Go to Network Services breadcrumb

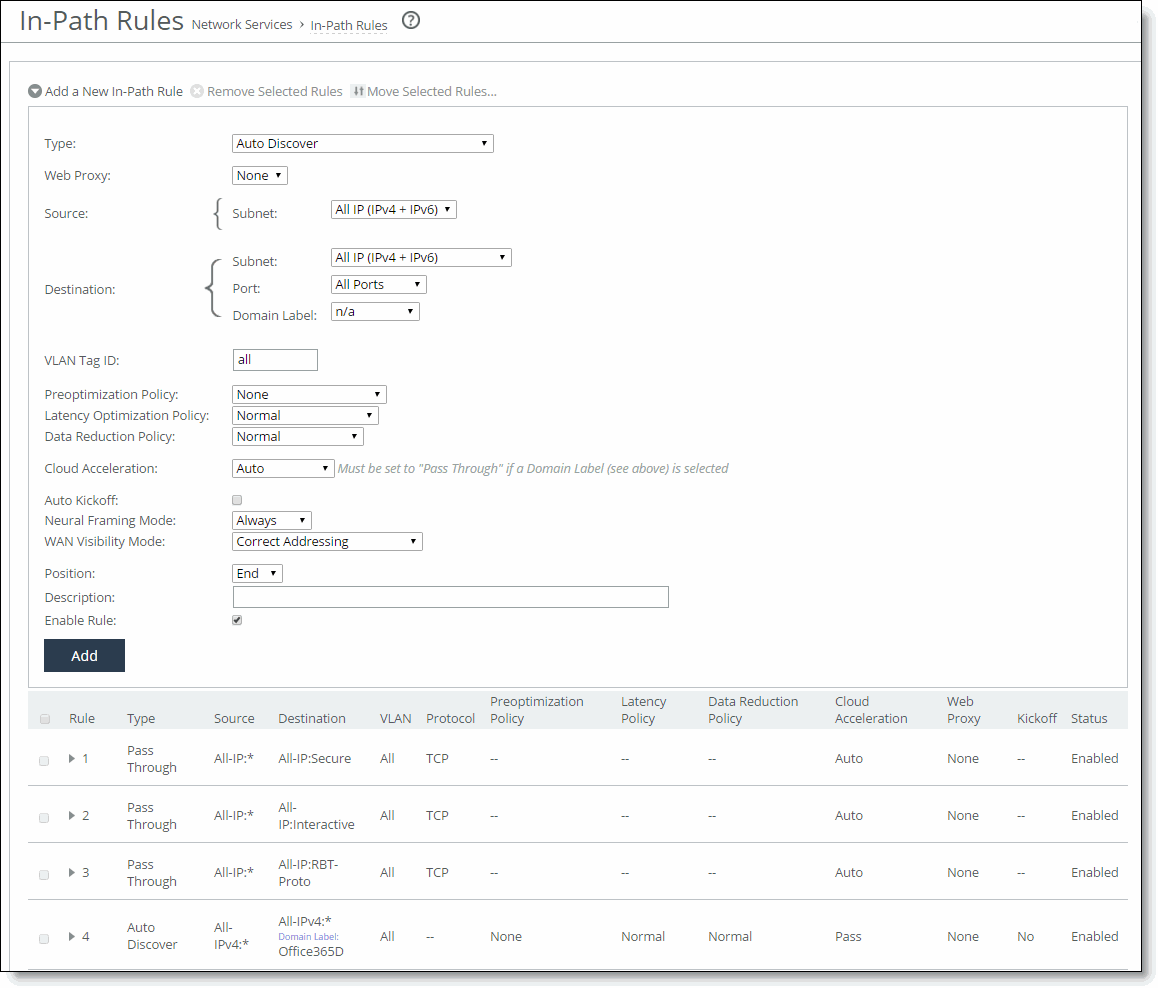pos(242,24)
